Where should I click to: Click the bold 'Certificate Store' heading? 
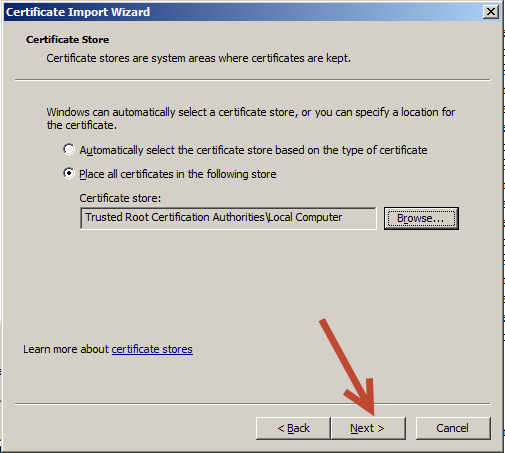click(x=68, y=40)
